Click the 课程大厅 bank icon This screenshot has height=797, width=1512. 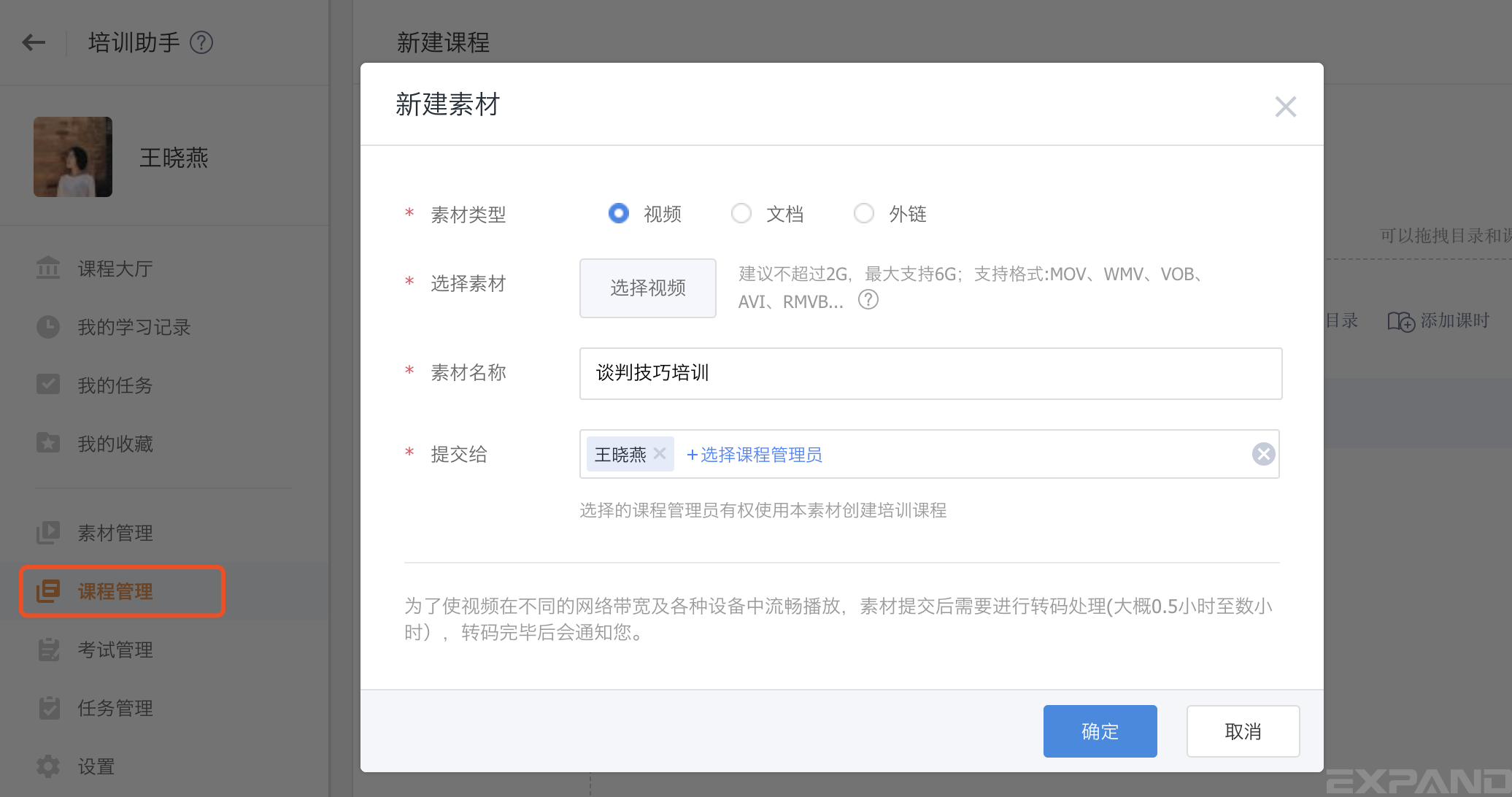tap(48, 268)
